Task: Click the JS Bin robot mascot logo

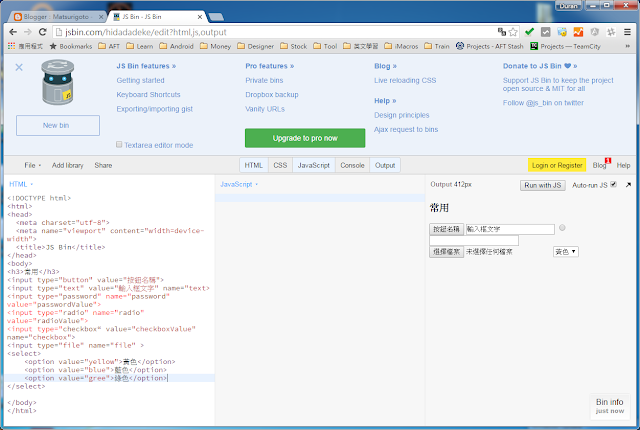Action: click(x=58, y=82)
